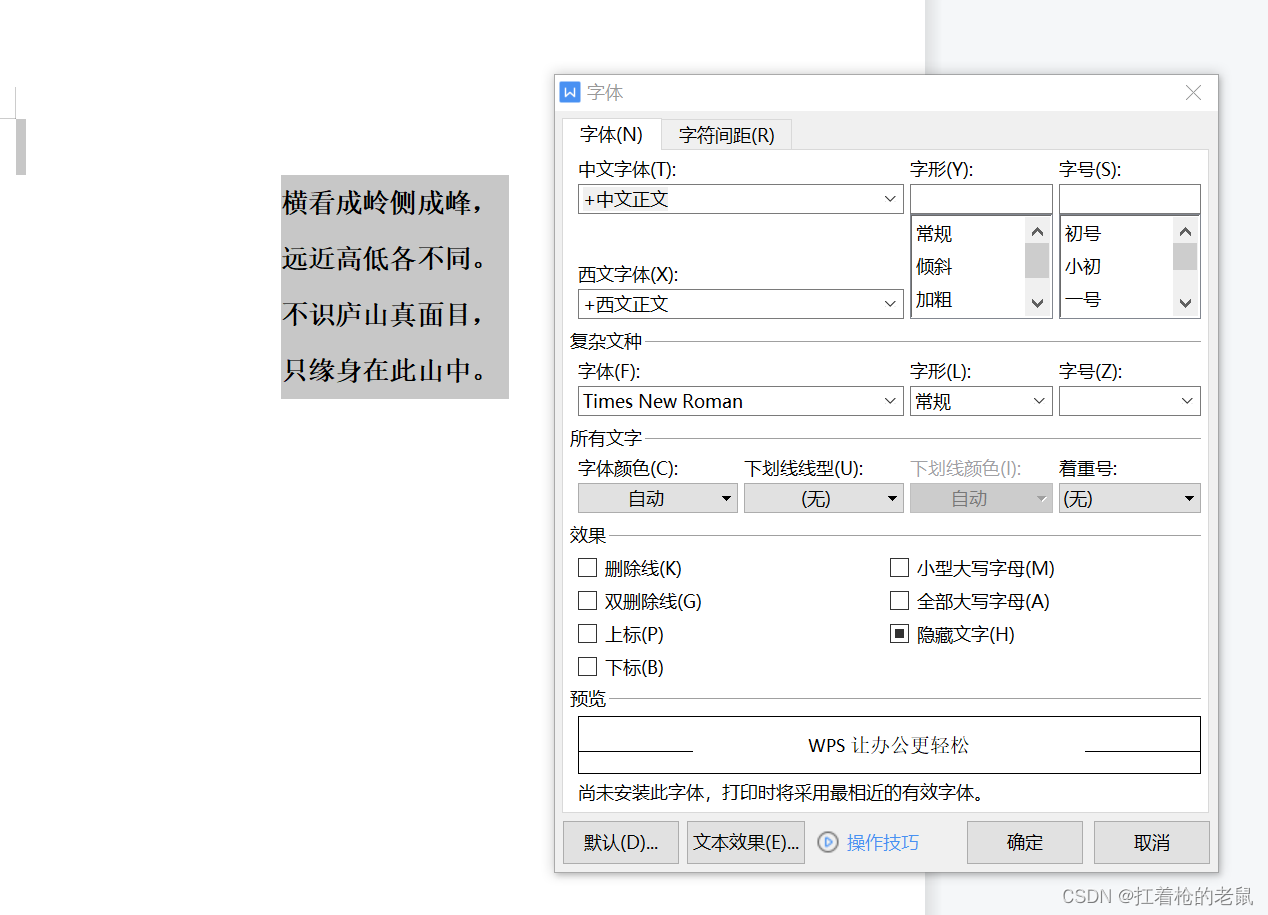Uncheck the 隐藏文字 hidden text option

click(x=899, y=633)
